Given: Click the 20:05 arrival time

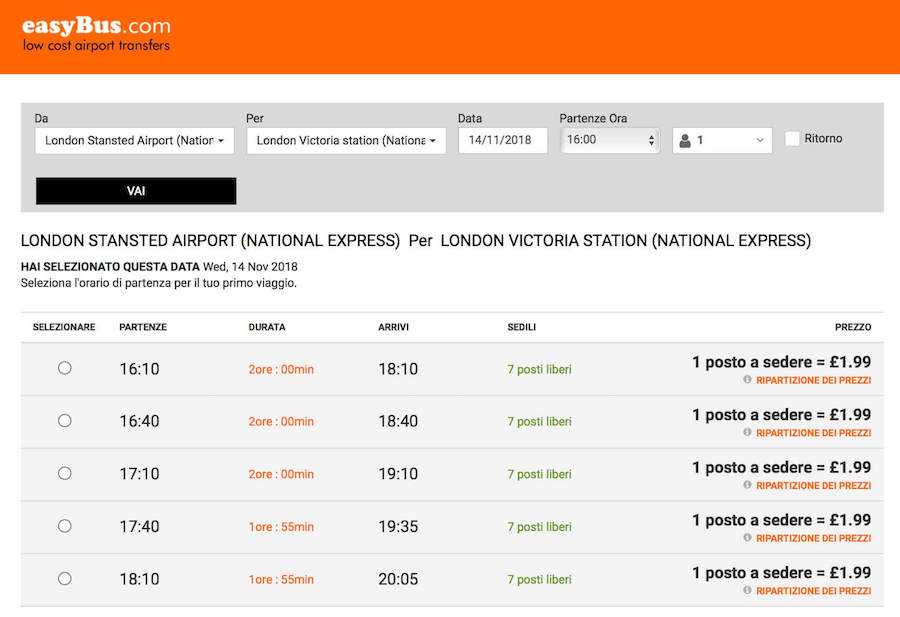Looking at the screenshot, I should click(x=398, y=579).
